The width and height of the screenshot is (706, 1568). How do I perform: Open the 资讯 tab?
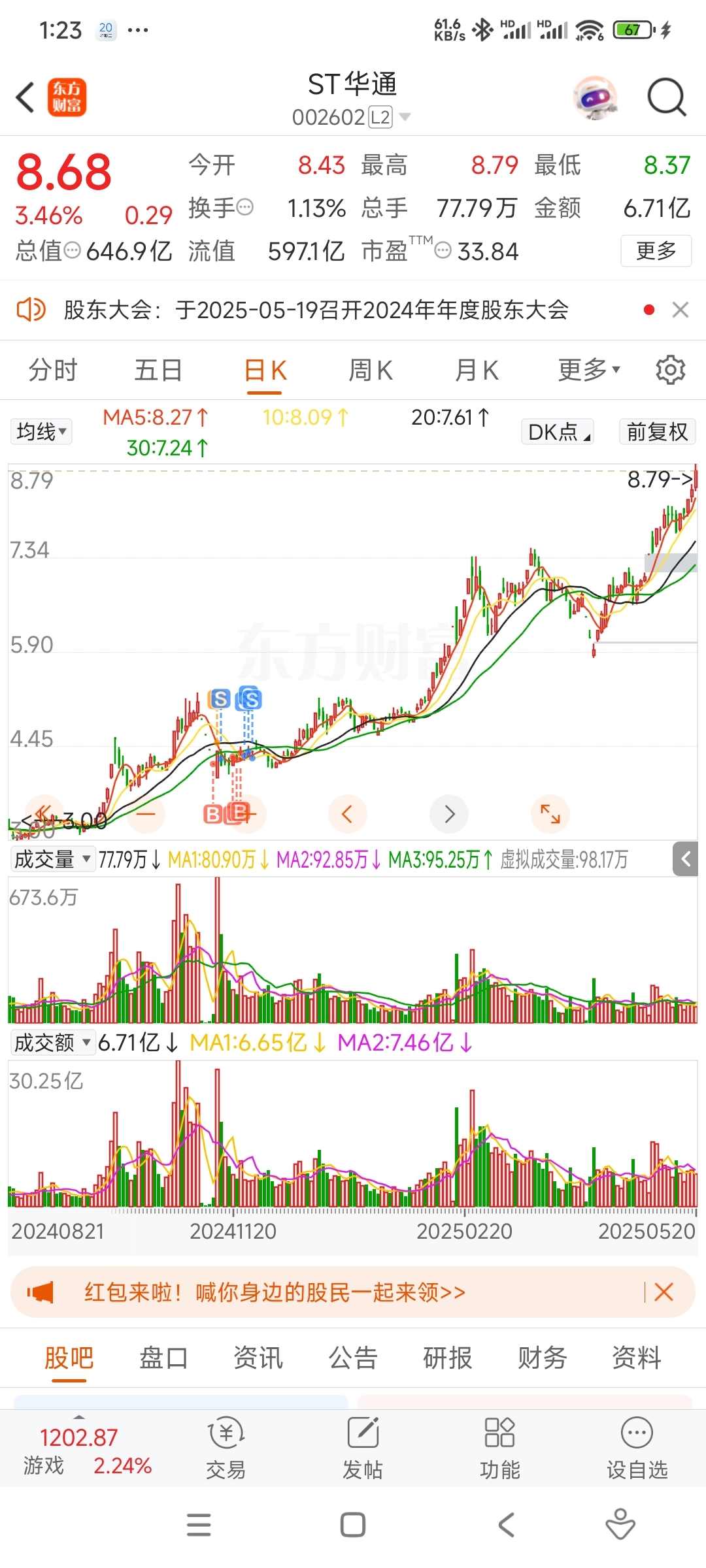258,1358
